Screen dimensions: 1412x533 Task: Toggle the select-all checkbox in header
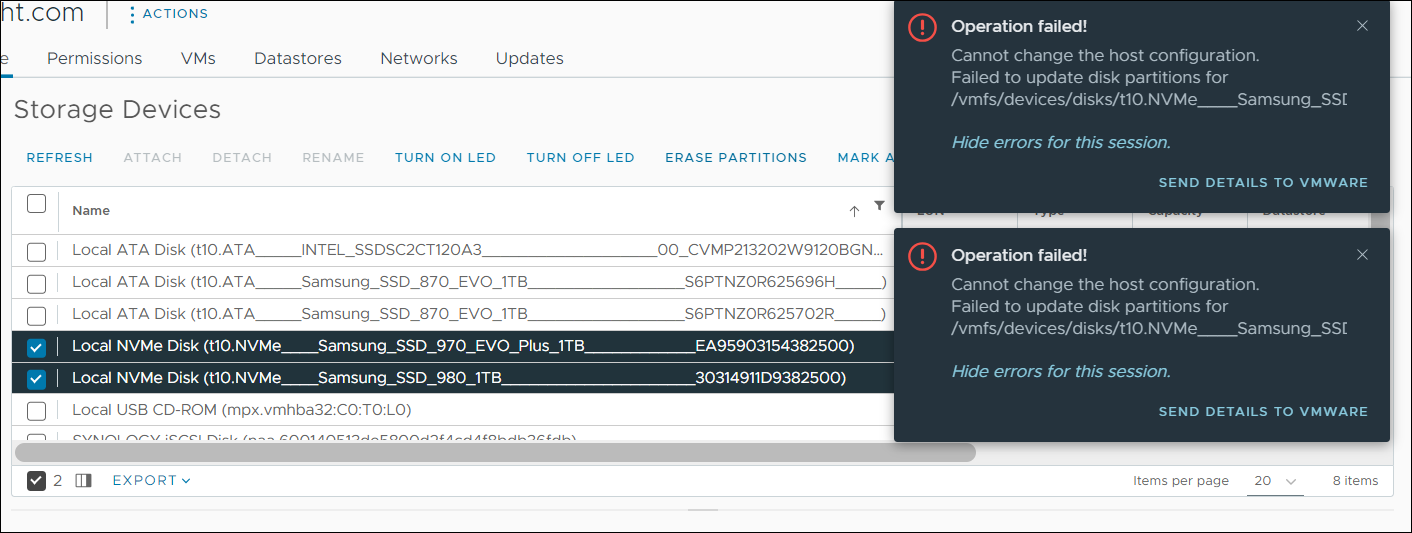pyautogui.click(x=36, y=204)
